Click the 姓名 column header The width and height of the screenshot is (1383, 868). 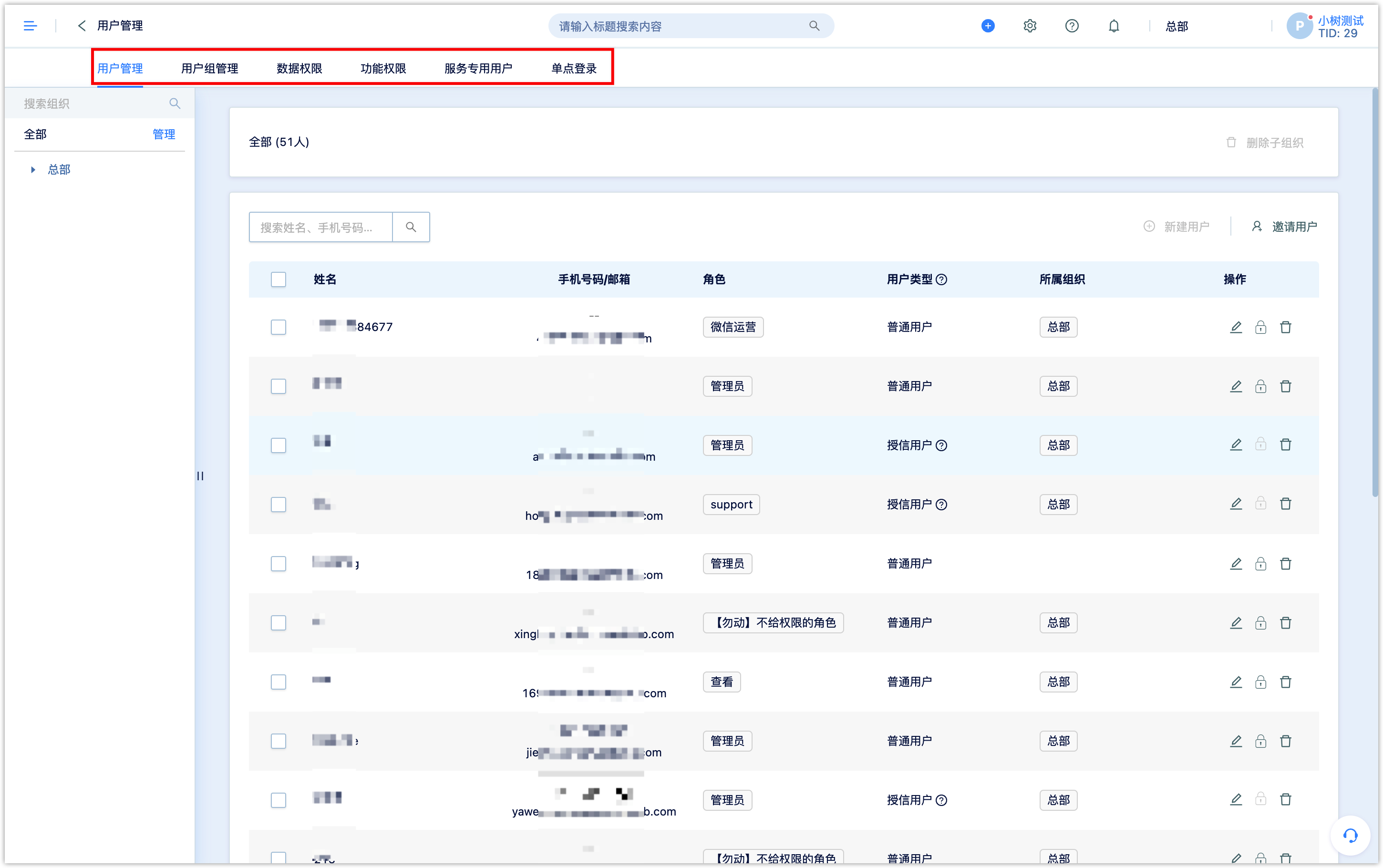point(325,279)
